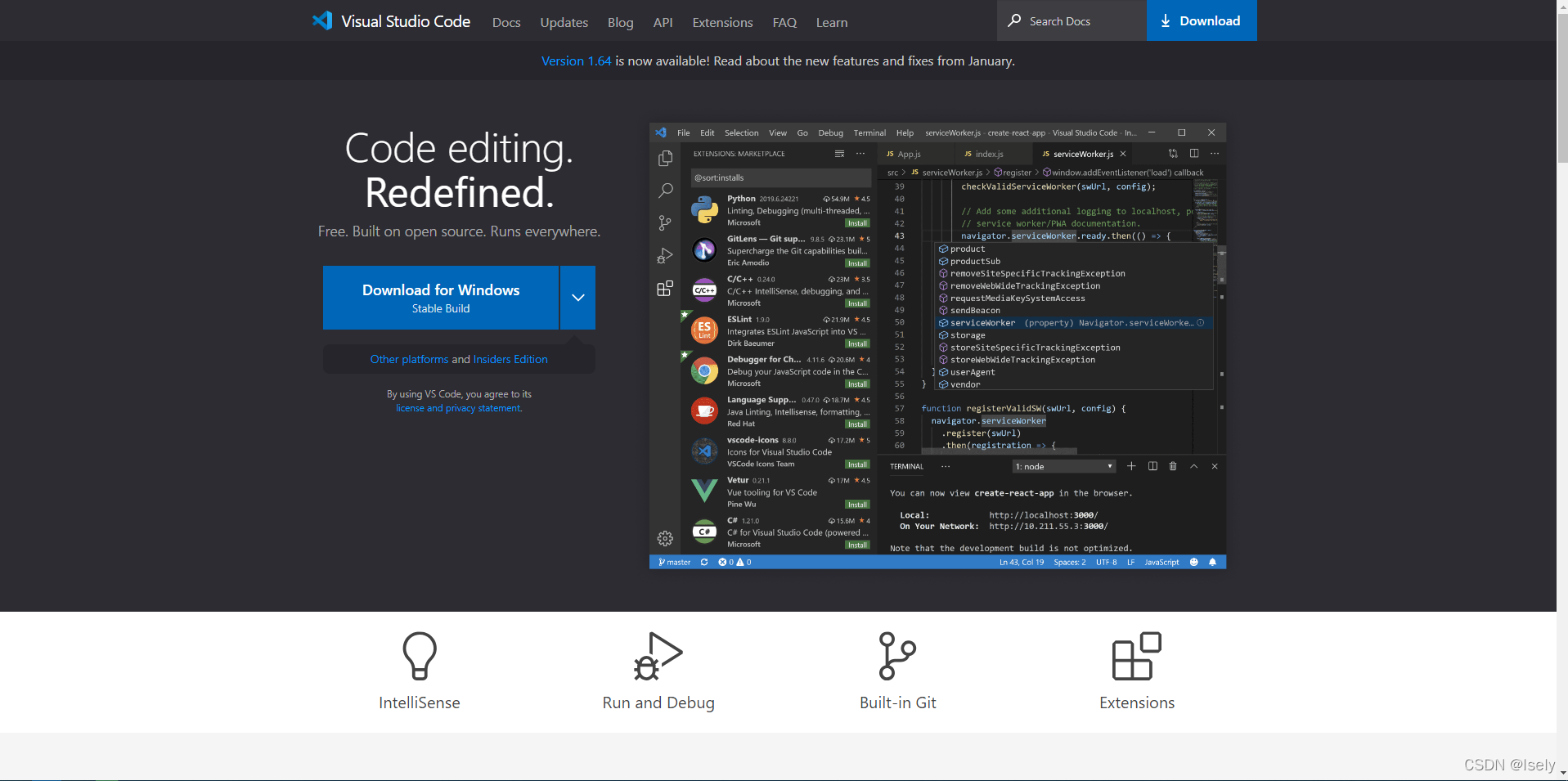Screen dimensions: 1568x781
Task: Click the maximize panel chevron-up icon
Action: tap(1194, 466)
